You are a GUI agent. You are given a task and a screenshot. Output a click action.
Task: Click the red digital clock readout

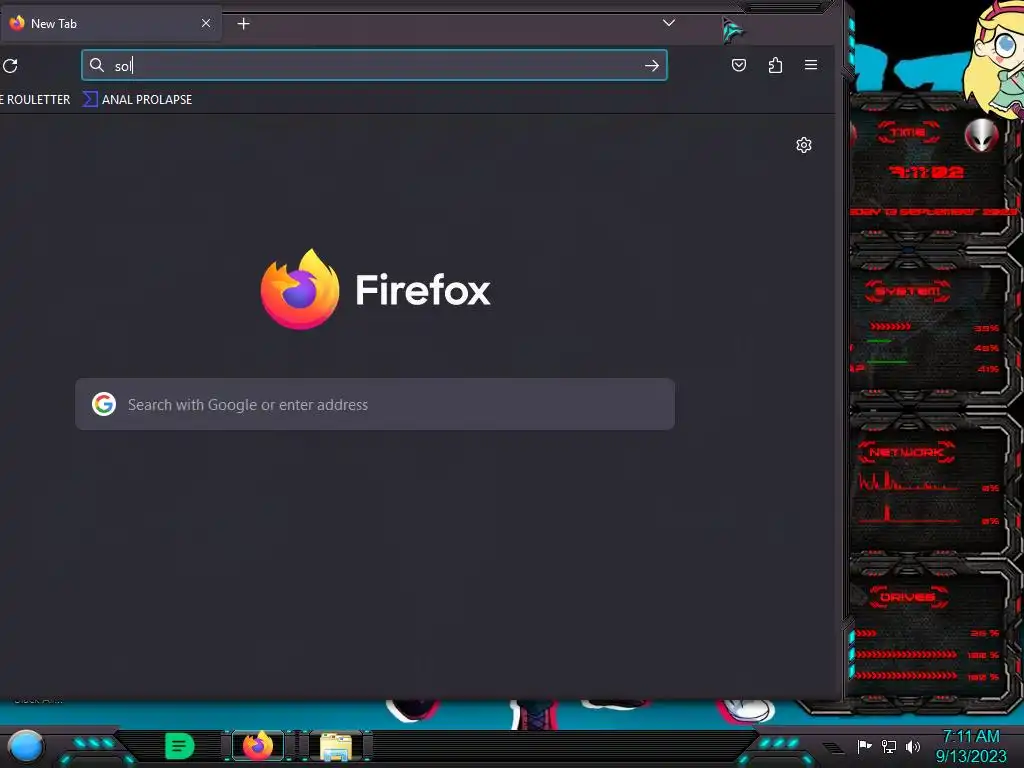[926, 172]
